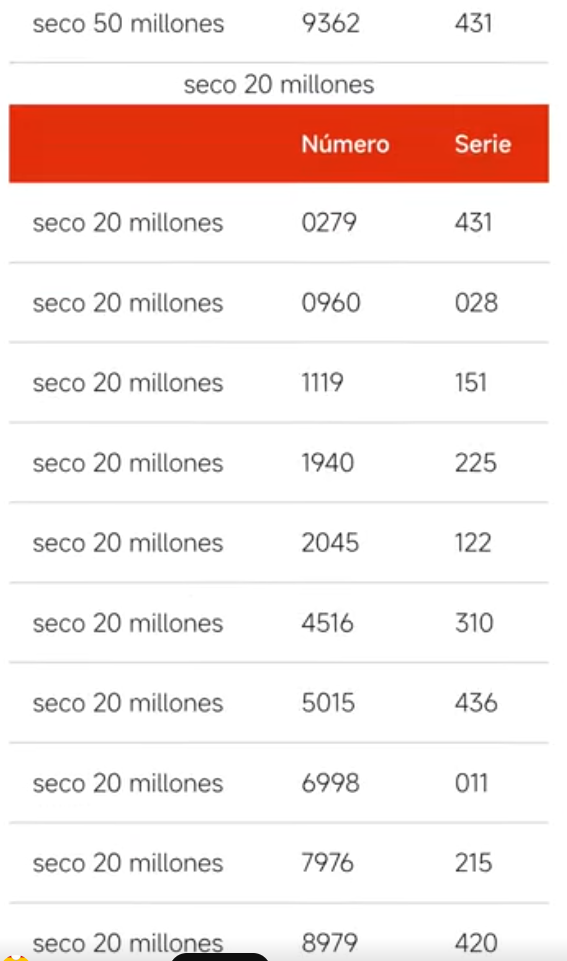The image size is (567, 961).
Task: Click number 0279 in the table
Action: tap(329, 222)
